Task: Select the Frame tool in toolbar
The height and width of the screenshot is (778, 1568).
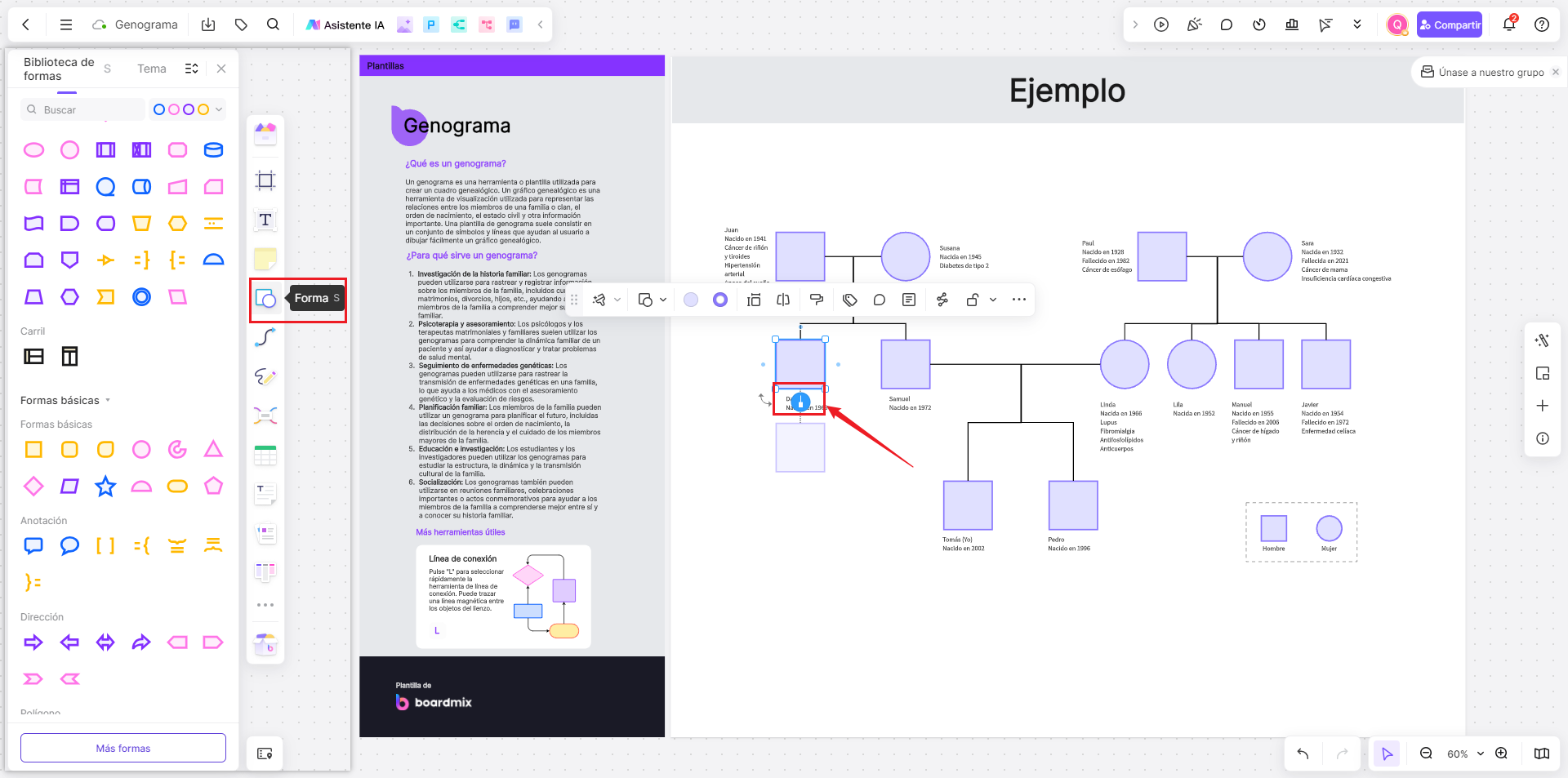Action: pyautogui.click(x=265, y=180)
